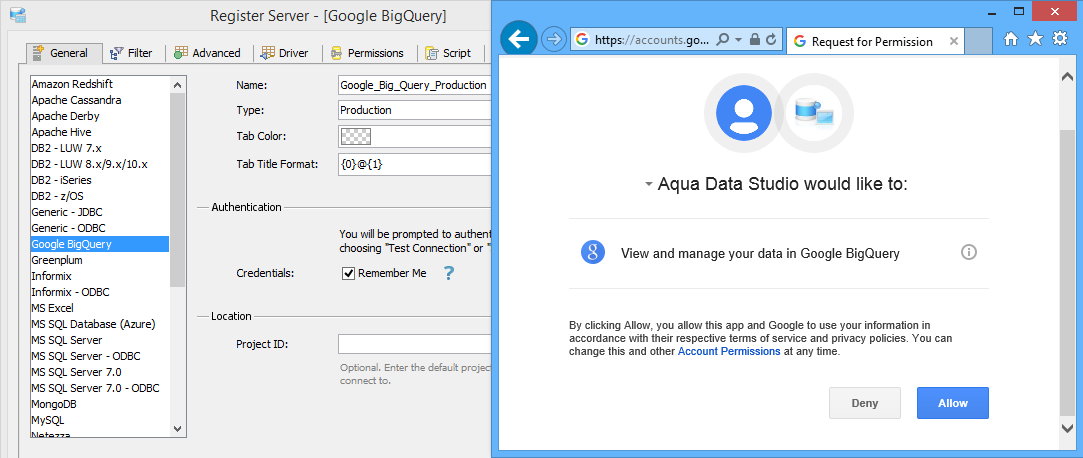Screen dimensions: 1083x458
Task: Click the Tab Color swatch
Action: [x=354, y=137]
